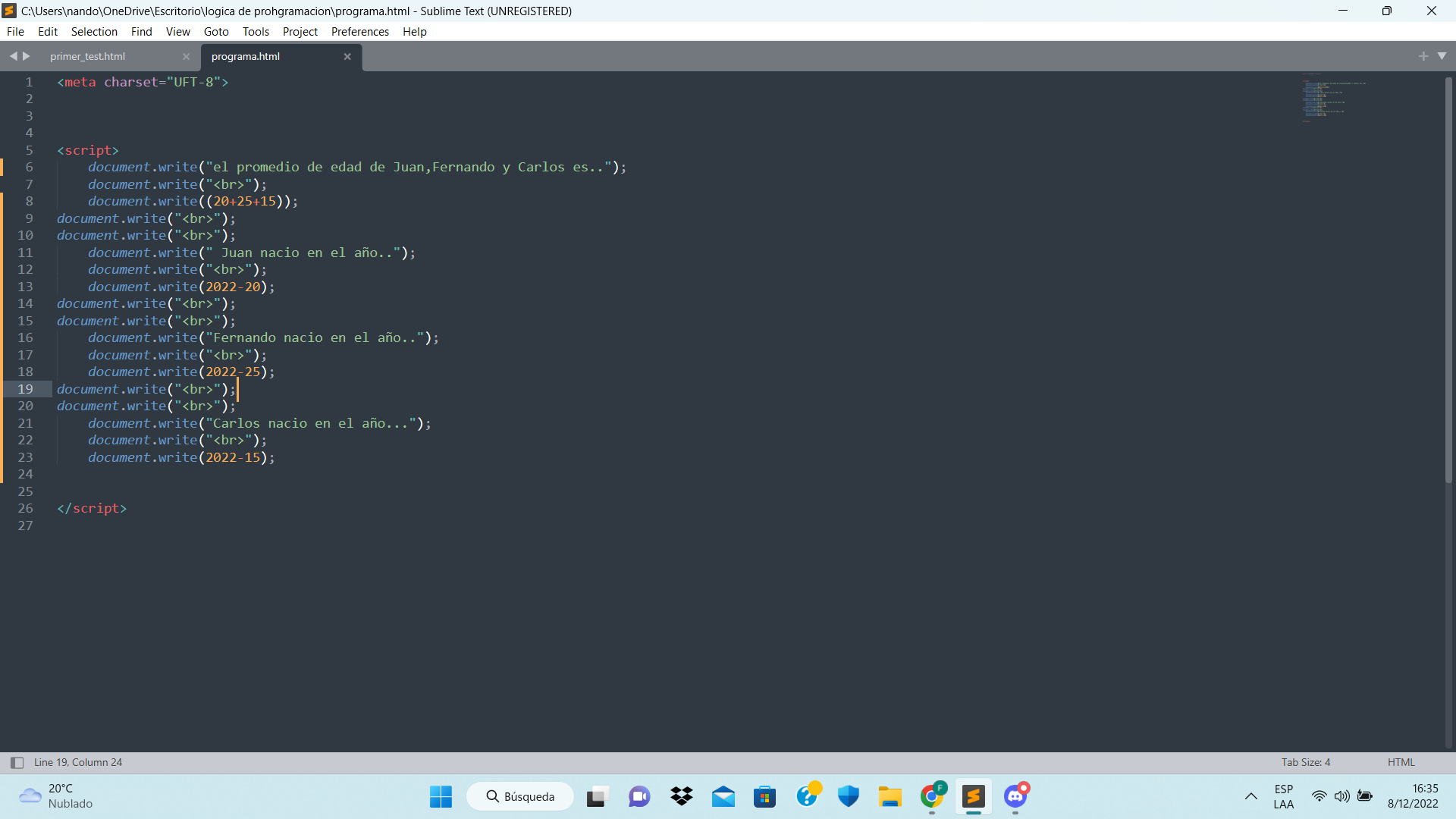Click "el promedio de edad" string on line 6
The height and width of the screenshot is (819, 1456).
tap(409, 167)
